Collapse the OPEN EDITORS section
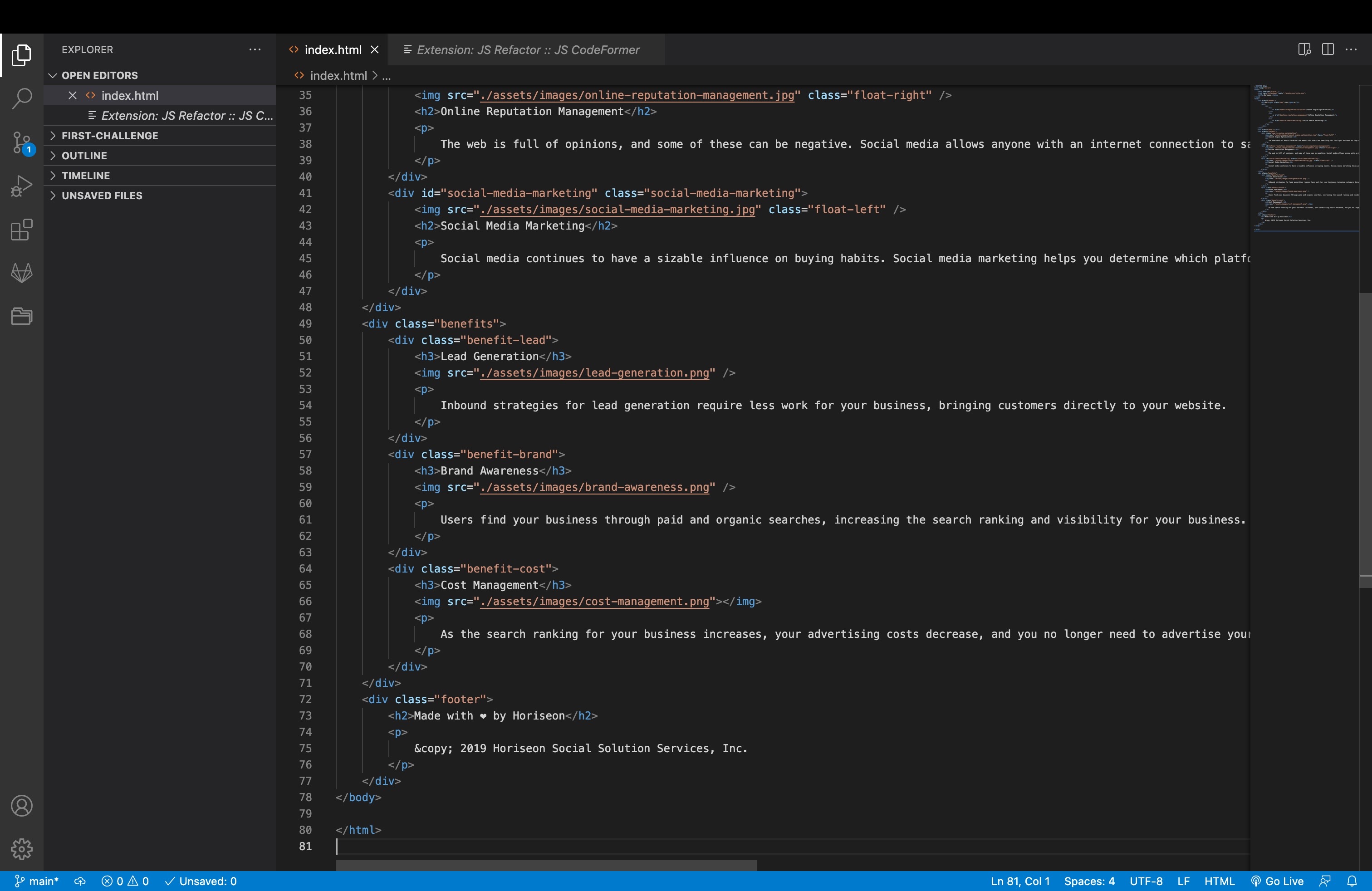The width and height of the screenshot is (1372, 891). [99, 75]
